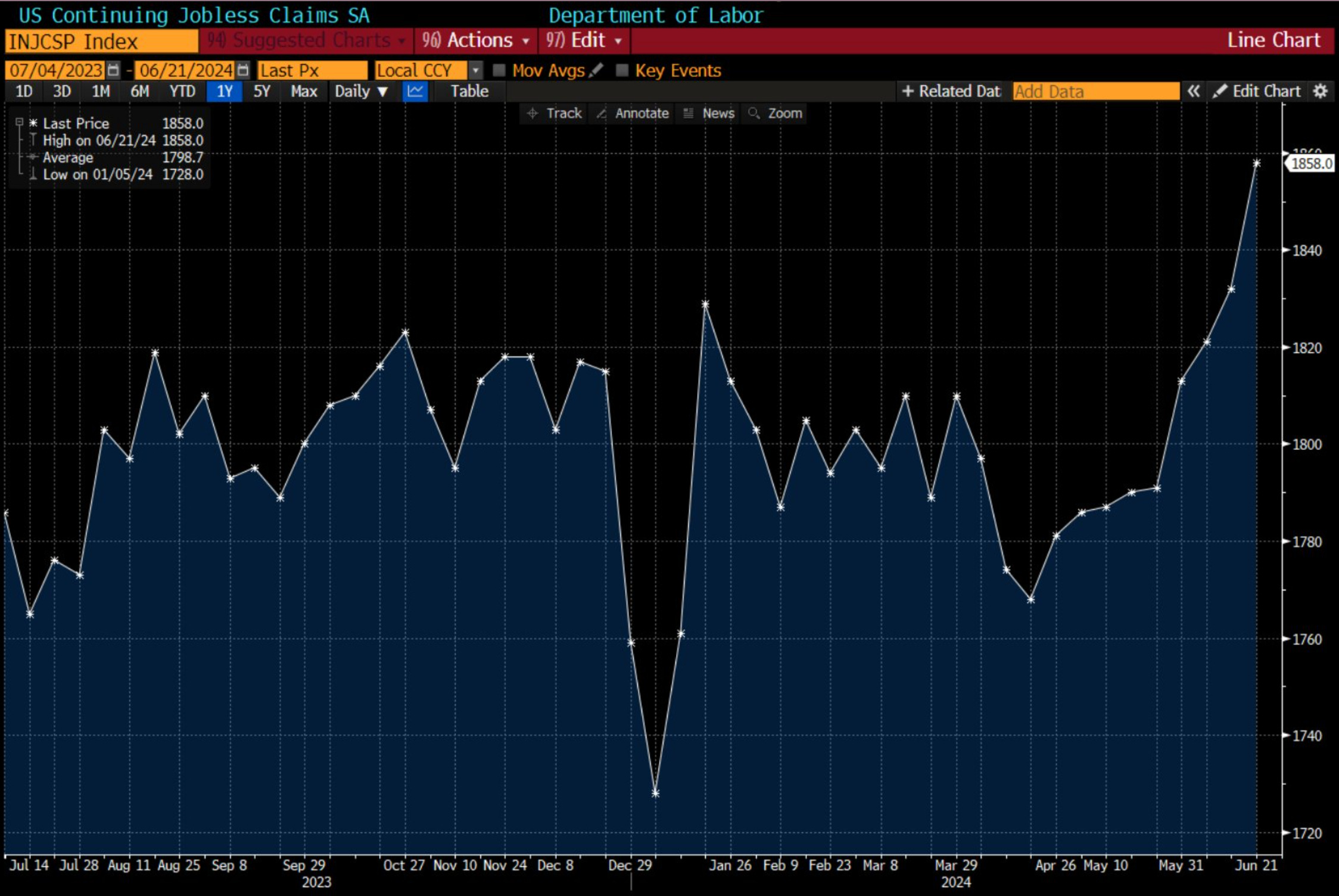Activate the Track crosshair tool

point(555,113)
